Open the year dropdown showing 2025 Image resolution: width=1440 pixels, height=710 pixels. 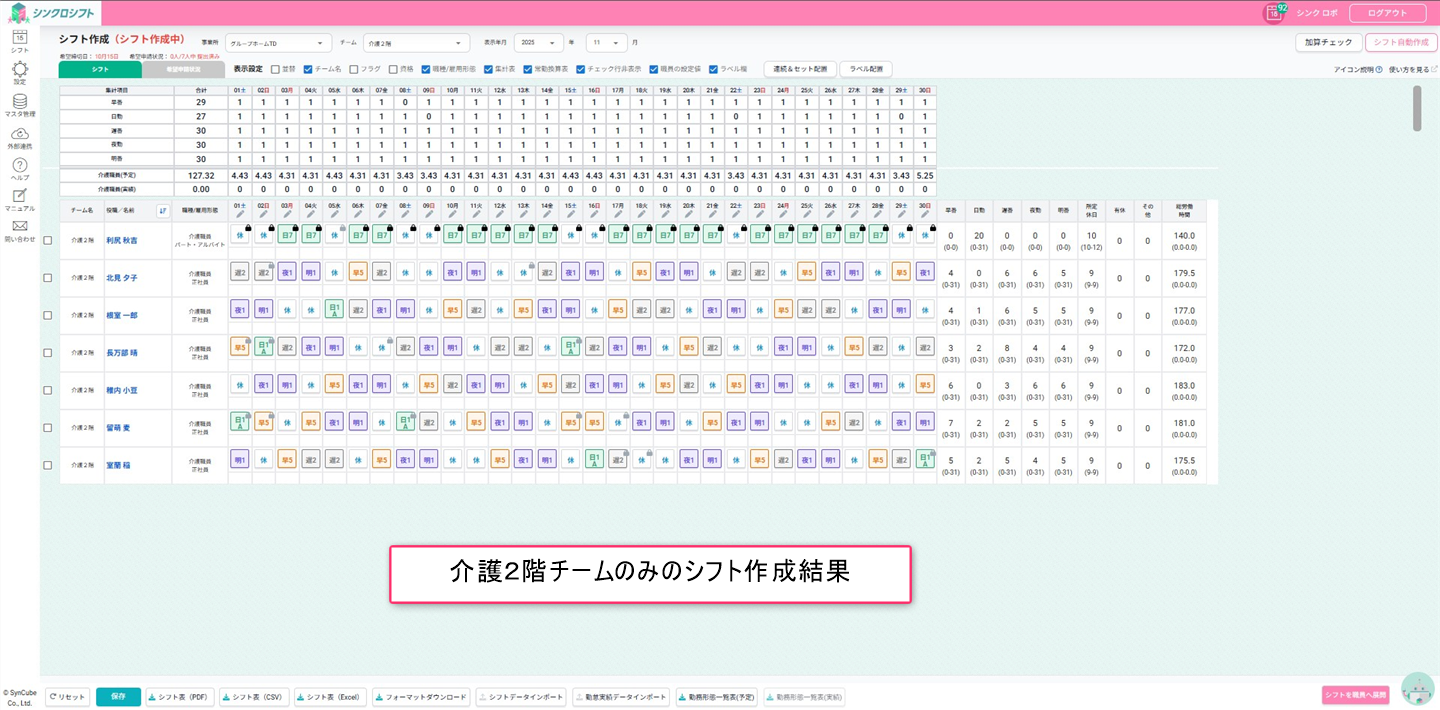pyautogui.click(x=538, y=43)
